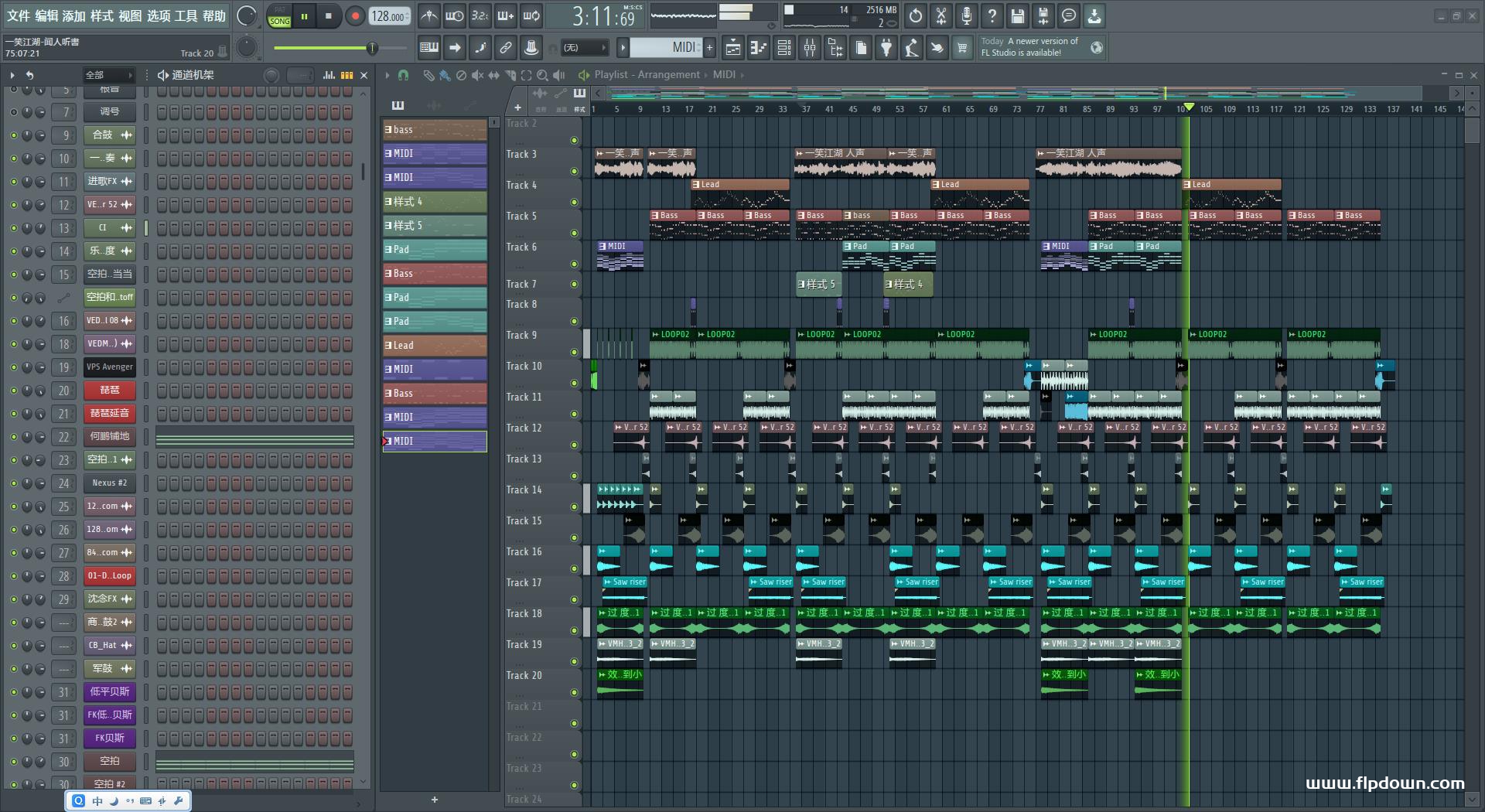Toggle step editing arrow icon
1485x812 pixels.
click(x=455, y=48)
